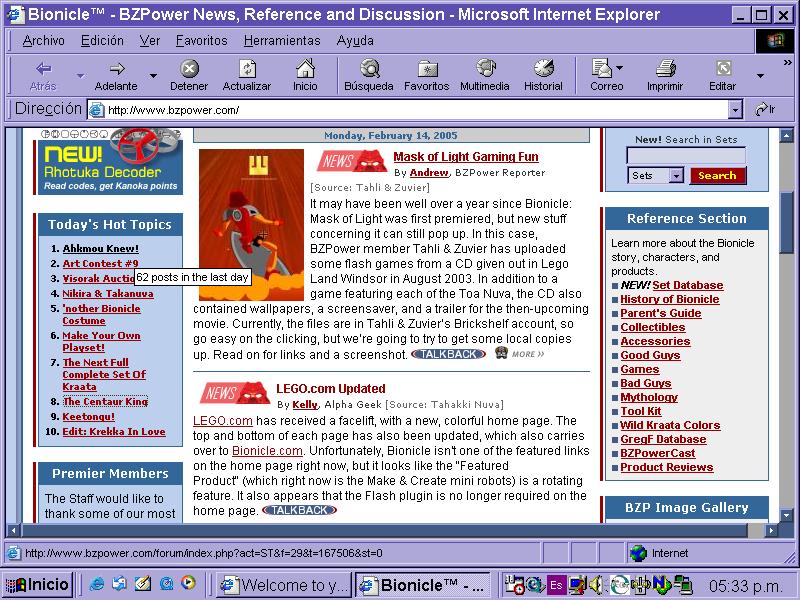Click the Editar toolbar icon
Screen dimensions: 800x600
tap(723, 68)
